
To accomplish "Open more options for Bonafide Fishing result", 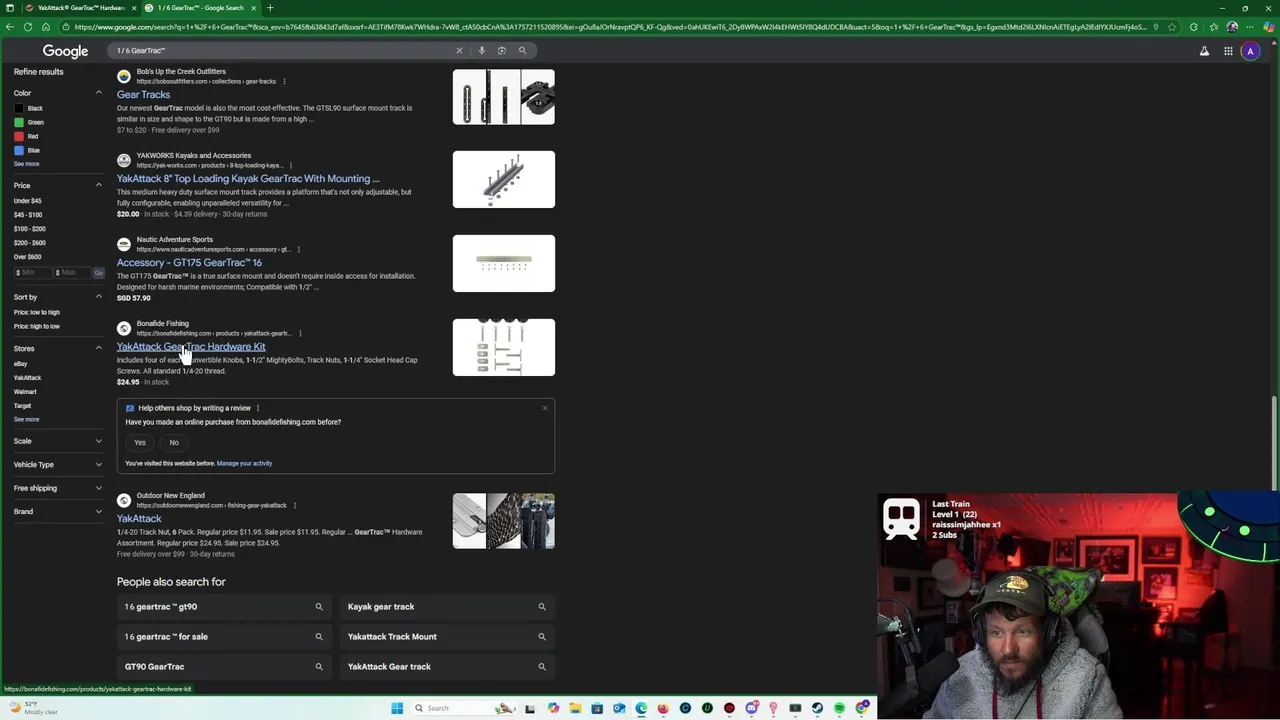I will pyautogui.click(x=300, y=333).
